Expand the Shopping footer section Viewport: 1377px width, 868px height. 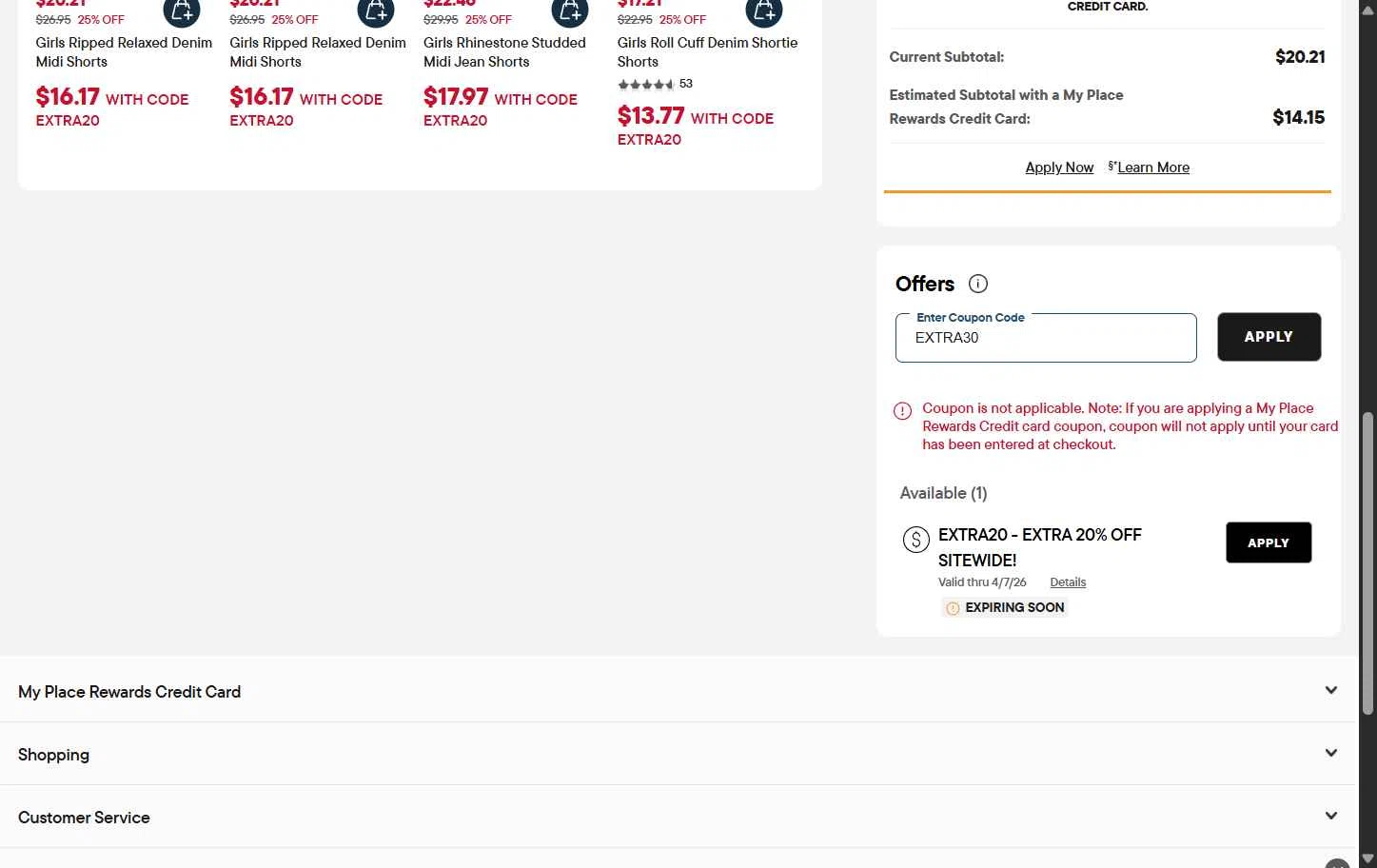point(679,754)
